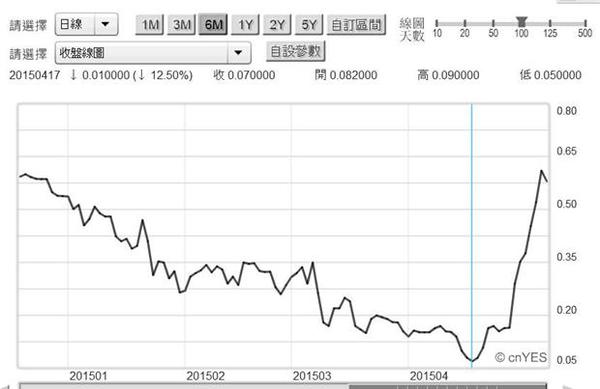Click the 0.50 y-axis label
This screenshot has width=600, height=389.
tap(566, 204)
